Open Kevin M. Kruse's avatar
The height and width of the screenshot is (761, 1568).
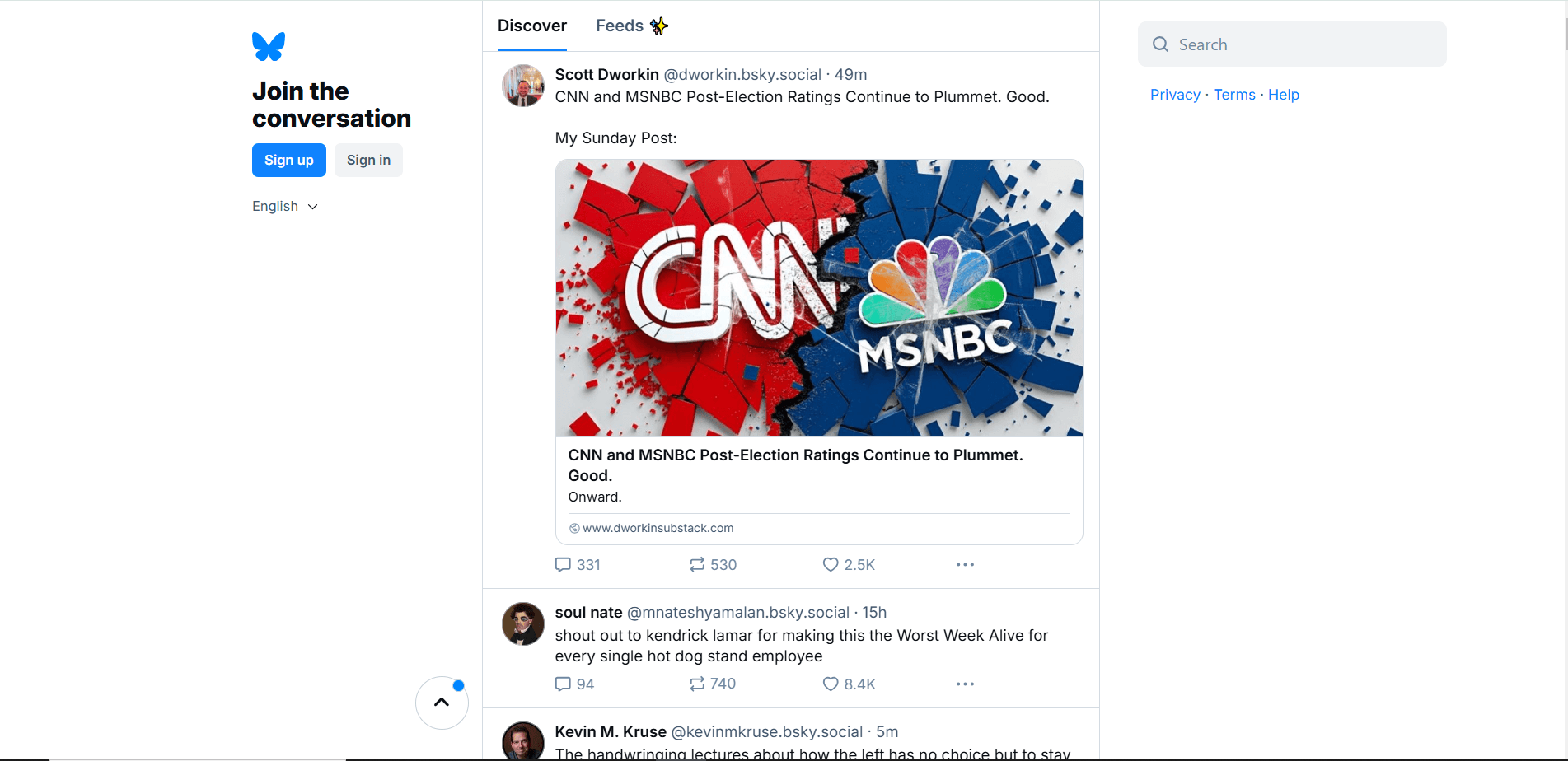(522, 742)
